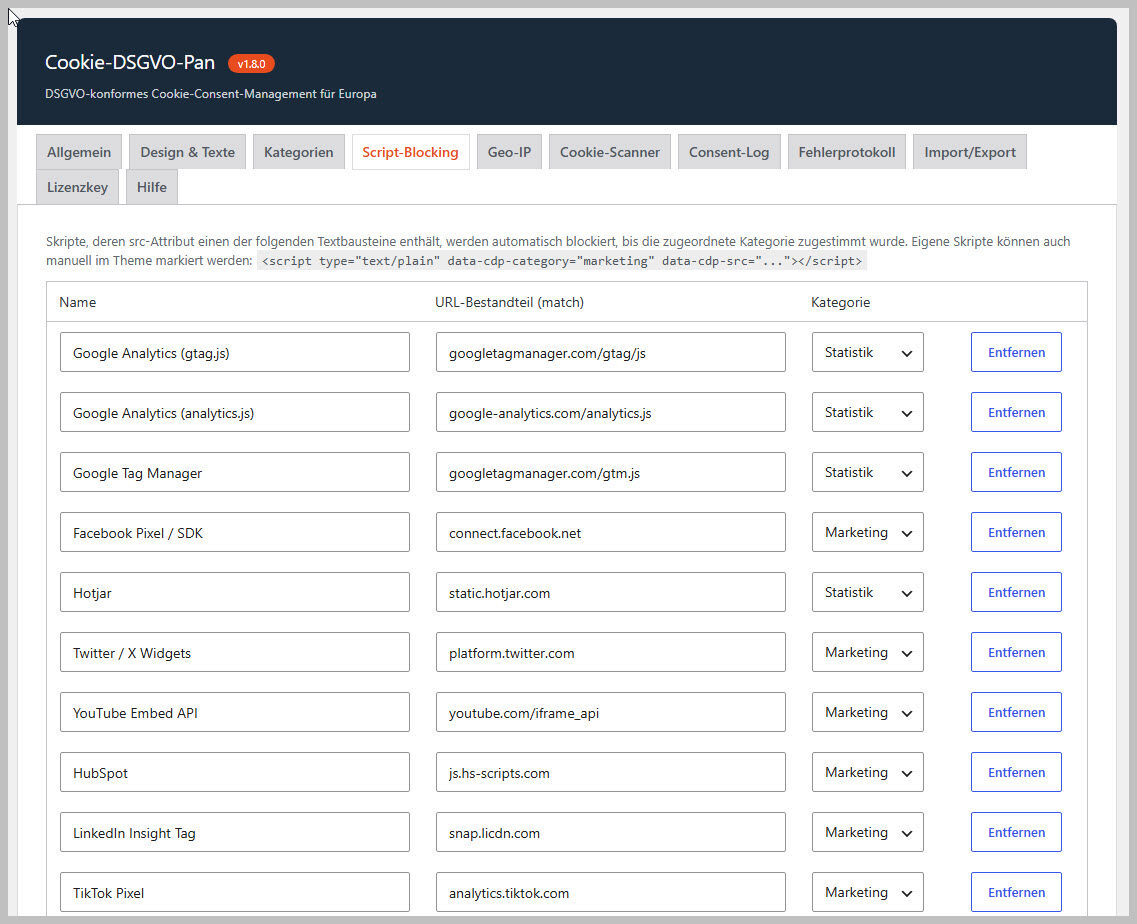This screenshot has width=1137, height=924.
Task: Open the Geo-IP tab
Action: coord(509,152)
